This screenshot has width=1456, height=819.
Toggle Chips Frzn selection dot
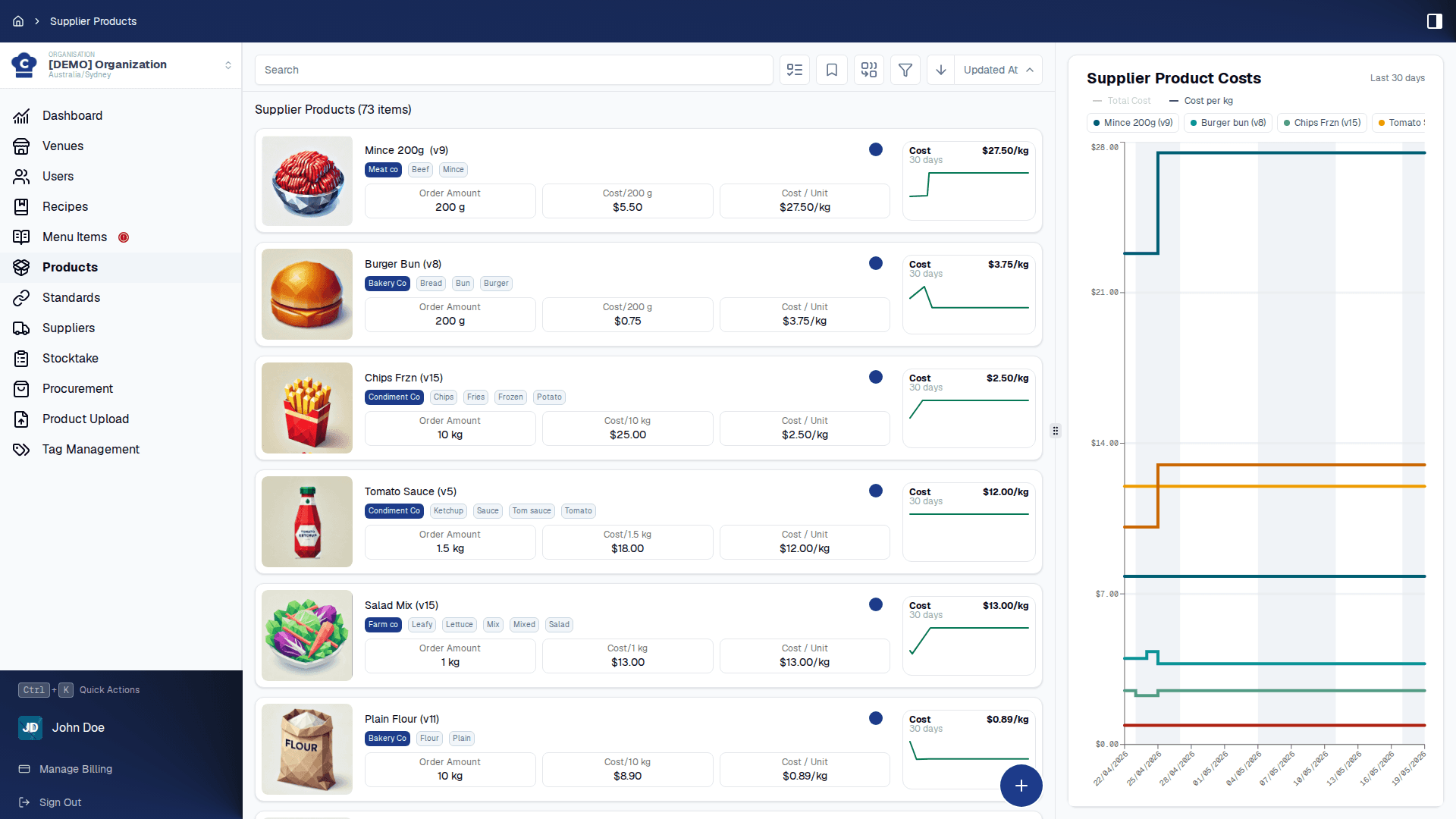pyautogui.click(x=876, y=377)
